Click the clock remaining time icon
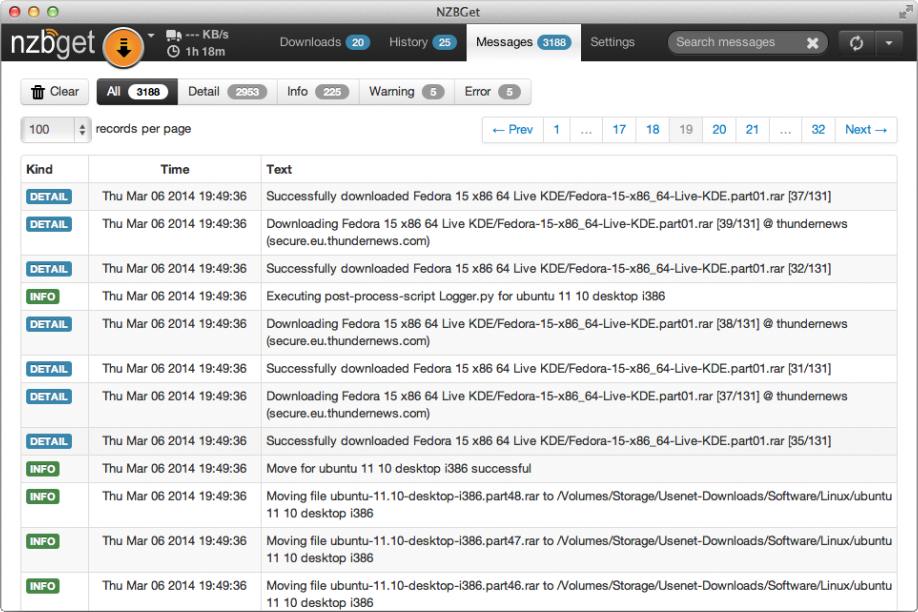Image resolution: width=918 pixels, height=612 pixels. coord(173,52)
